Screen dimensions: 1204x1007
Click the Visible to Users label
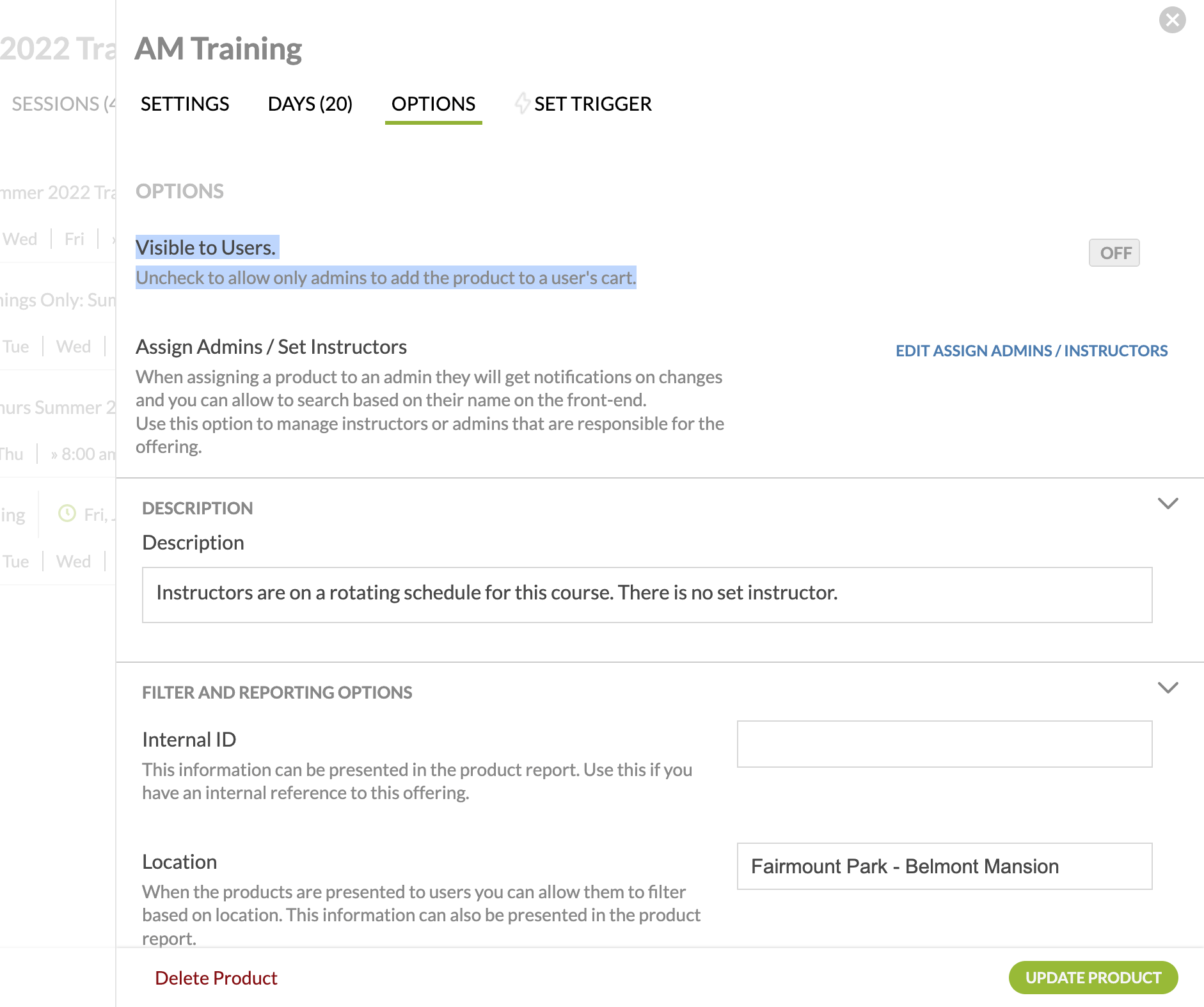click(206, 248)
